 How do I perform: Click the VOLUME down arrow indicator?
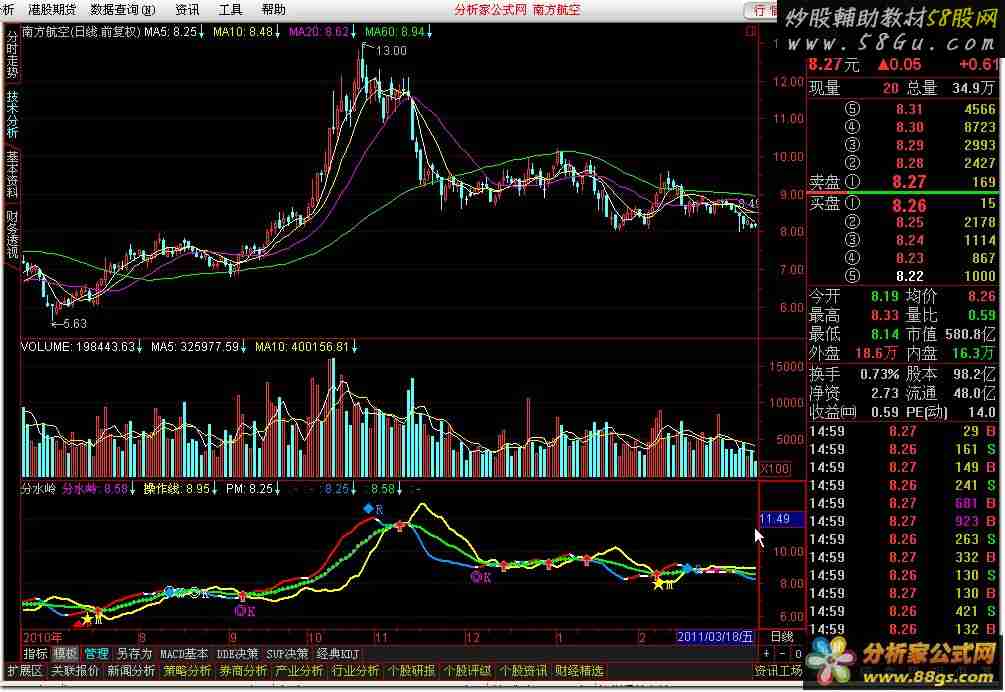139,347
